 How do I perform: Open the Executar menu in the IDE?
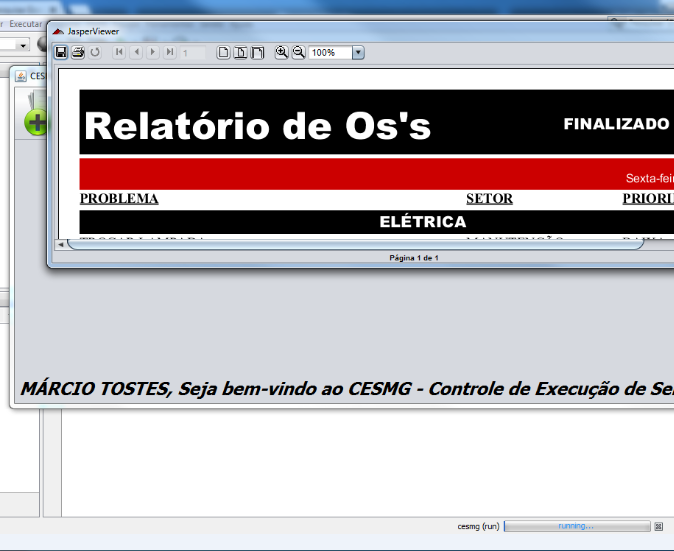(26, 24)
